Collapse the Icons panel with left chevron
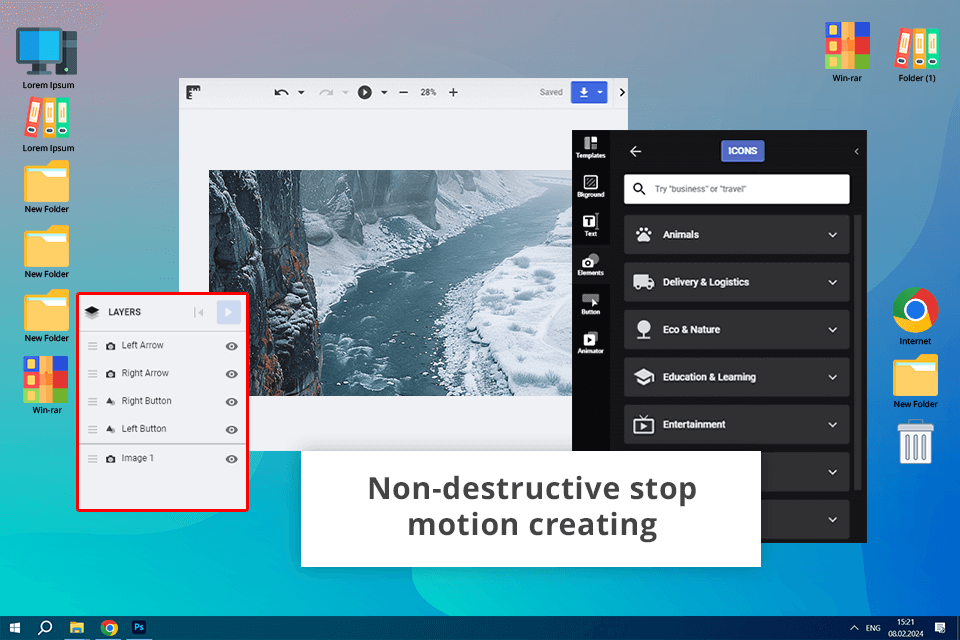This screenshot has height=640, width=960. [x=857, y=151]
